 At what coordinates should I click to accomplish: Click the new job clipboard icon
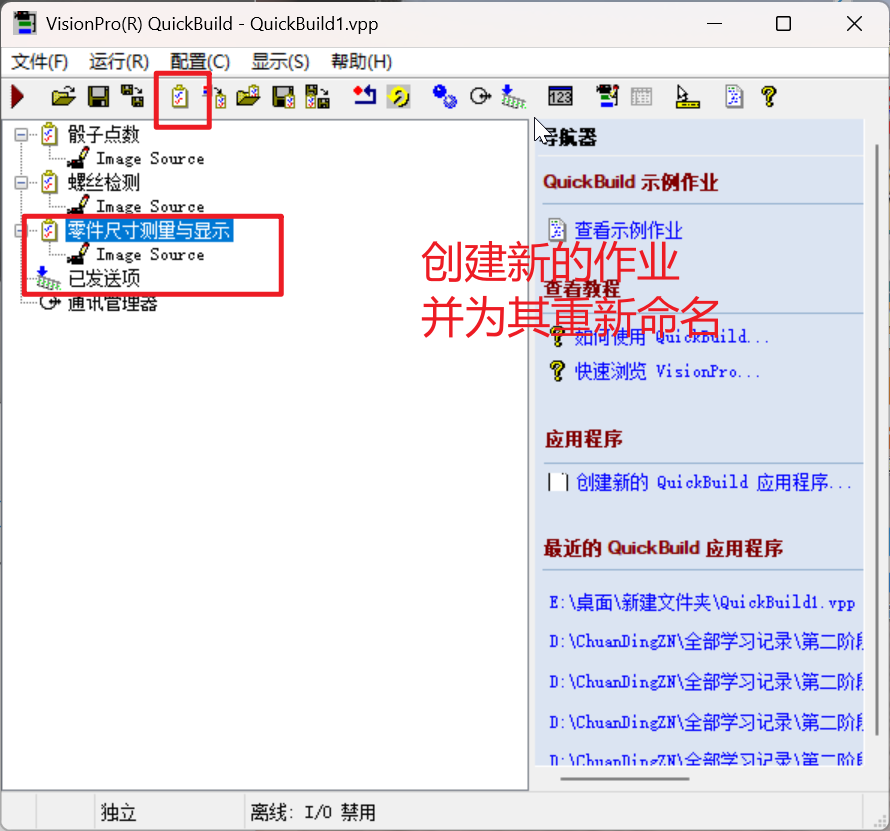[x=180, y=96]
